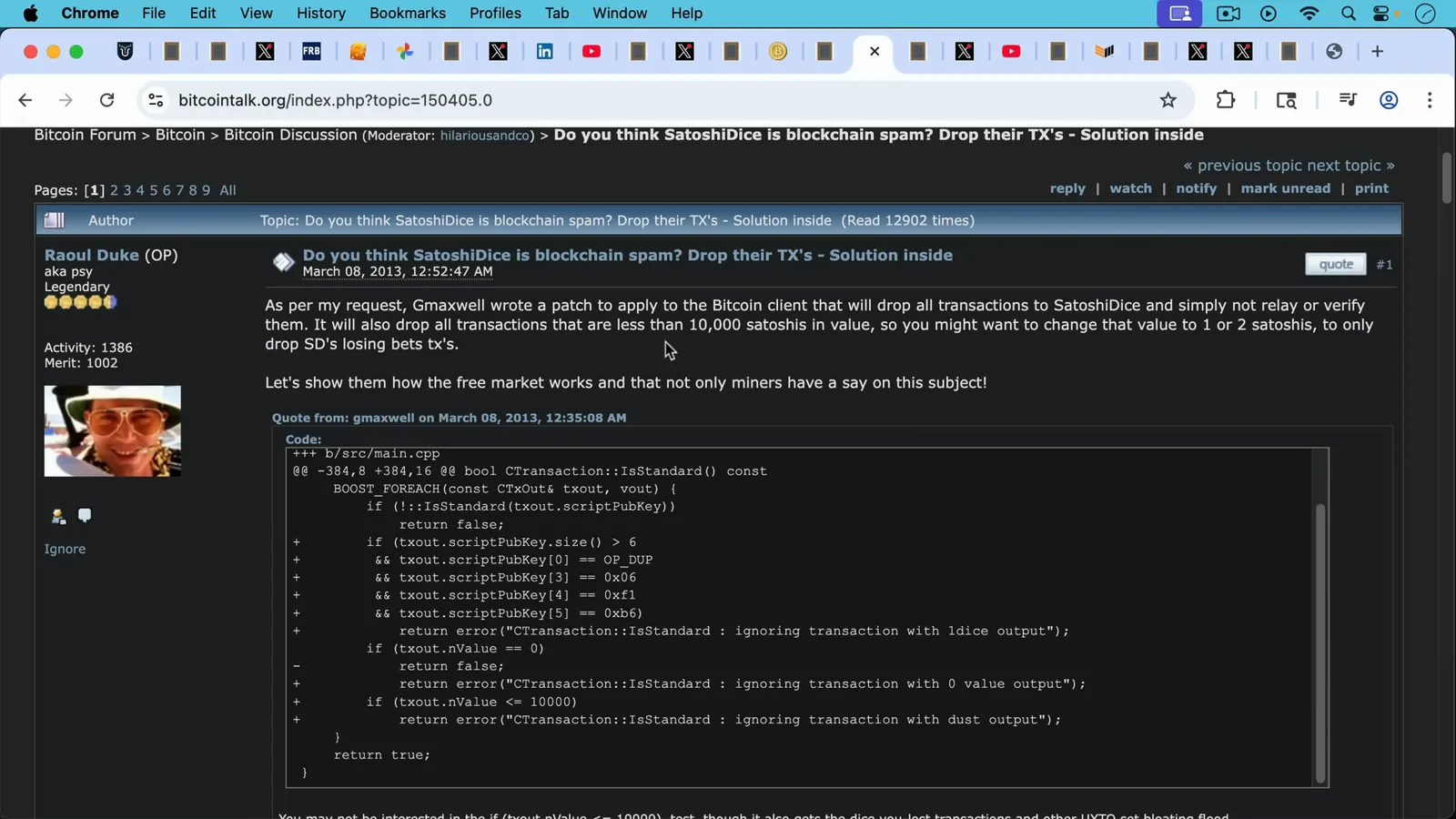Open post #1 permalink number
Screen dimensions: 1456x819
(1384, 265)
